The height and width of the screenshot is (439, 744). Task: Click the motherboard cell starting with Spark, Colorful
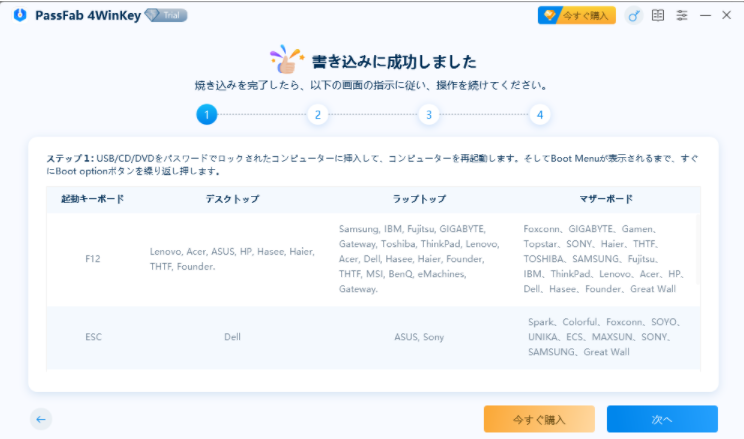605,337
